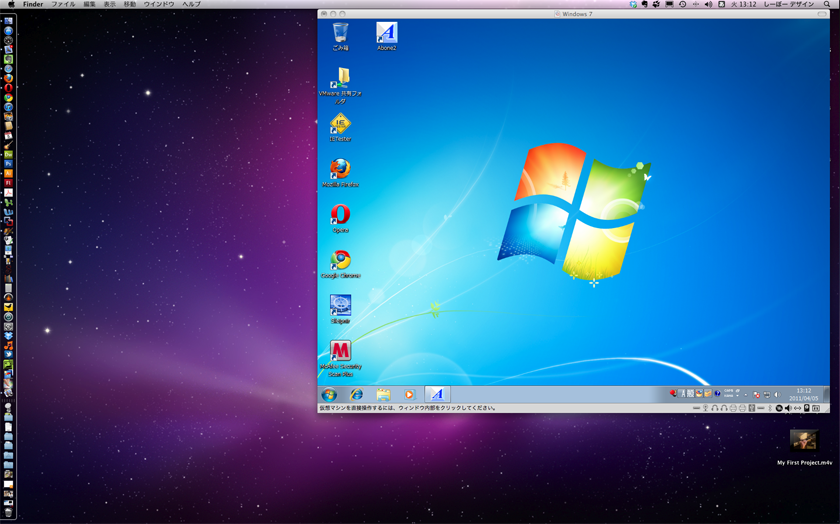The height and width of the screenshot is (524, 840).
Task: Select the Abone2 running app in the taskbar
Action: [437, 394]
